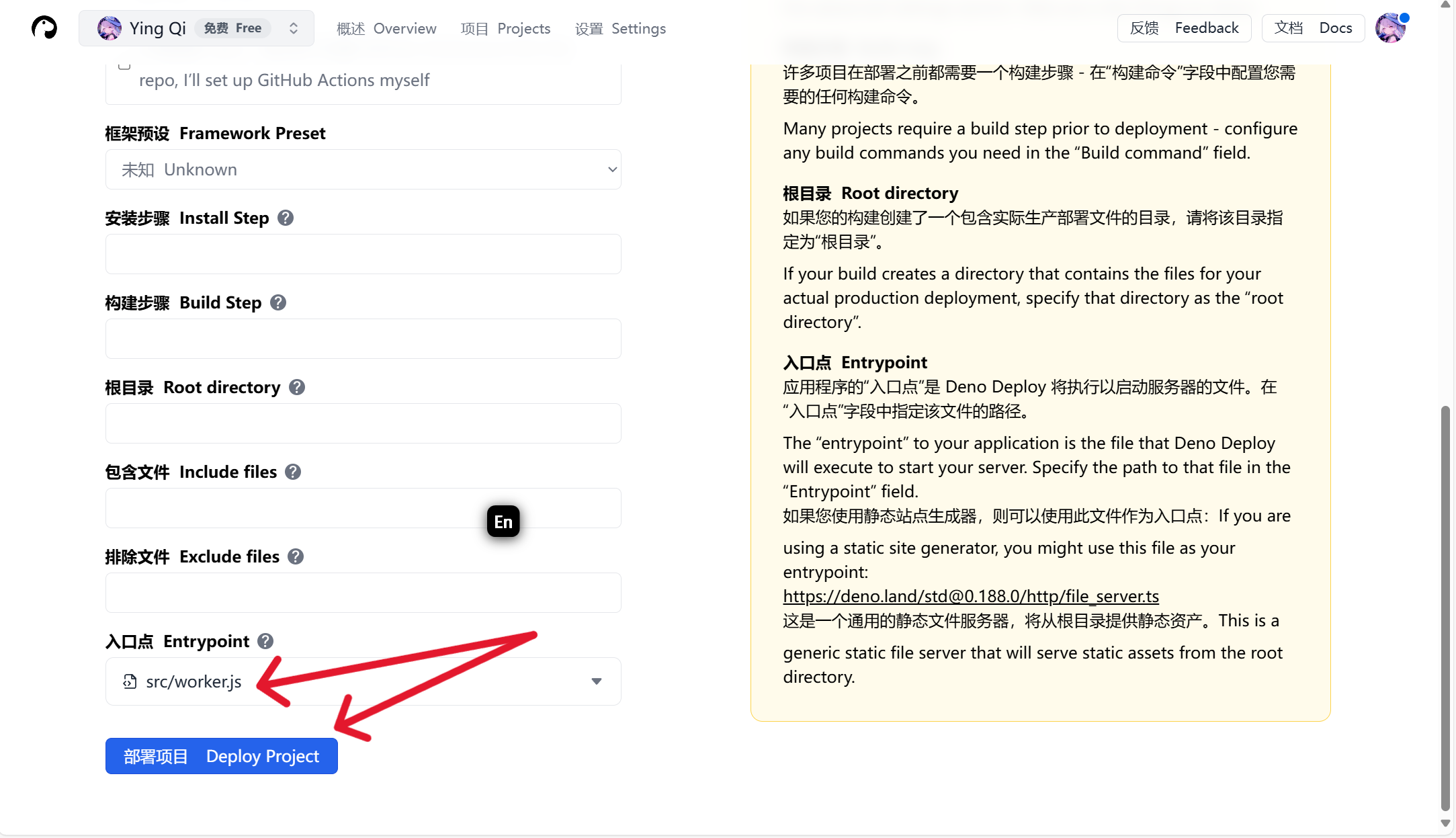Click the En input method badge
The width and height of the screenshot is (1456, 838).
click(x=503, y=521)
